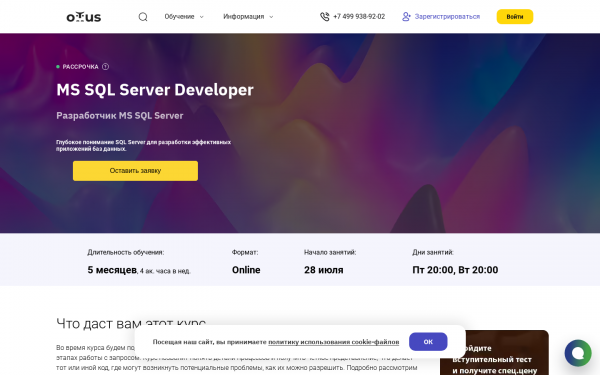Open the installment info question icon

[x=105, y=67]
